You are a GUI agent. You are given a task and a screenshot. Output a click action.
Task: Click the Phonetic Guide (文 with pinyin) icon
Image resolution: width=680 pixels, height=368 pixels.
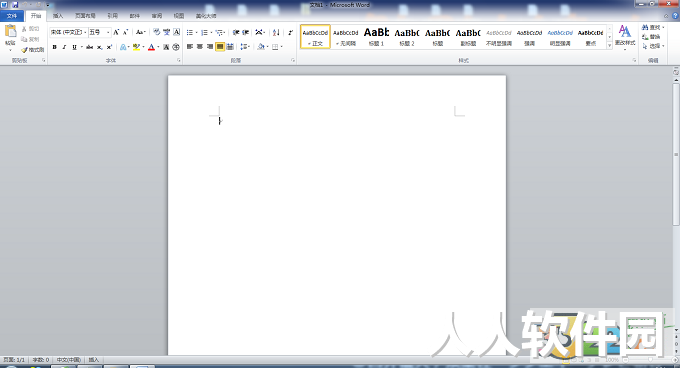pyautogui.click(x=167, y=32)
